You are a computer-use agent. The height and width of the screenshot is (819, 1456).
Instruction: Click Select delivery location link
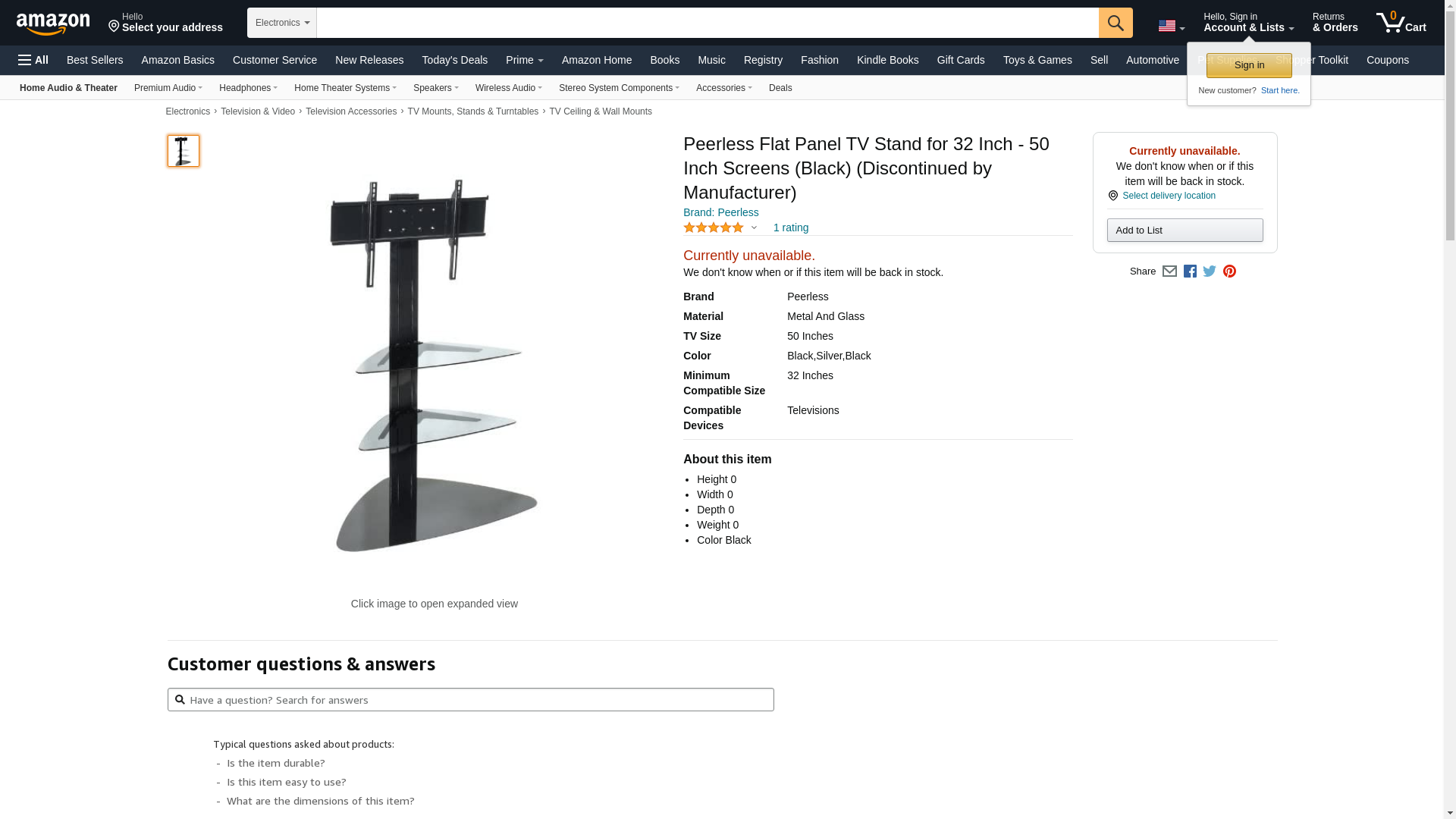coord(1169,196)
